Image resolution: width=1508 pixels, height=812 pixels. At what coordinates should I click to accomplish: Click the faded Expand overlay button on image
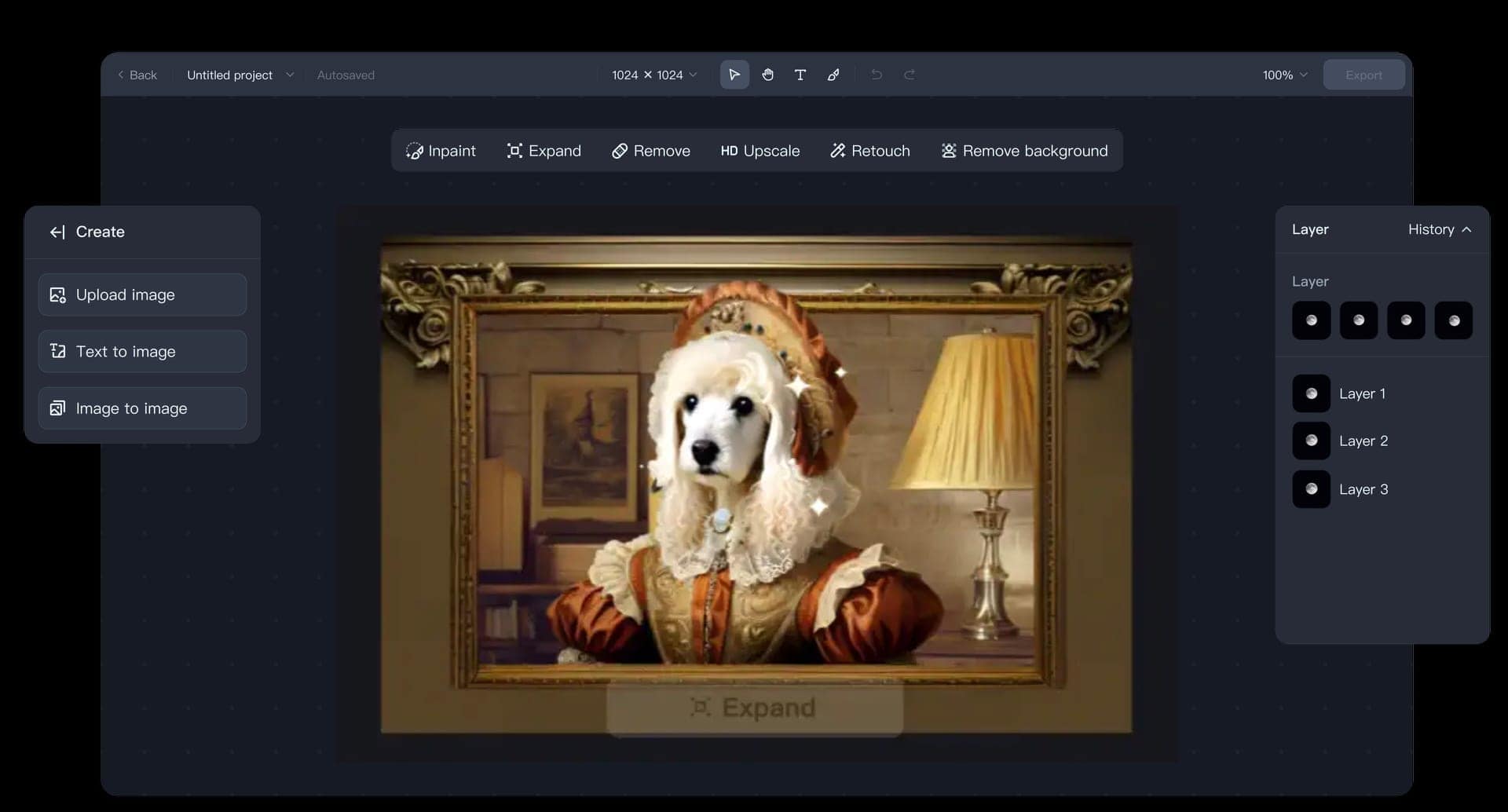click(755, 708)
